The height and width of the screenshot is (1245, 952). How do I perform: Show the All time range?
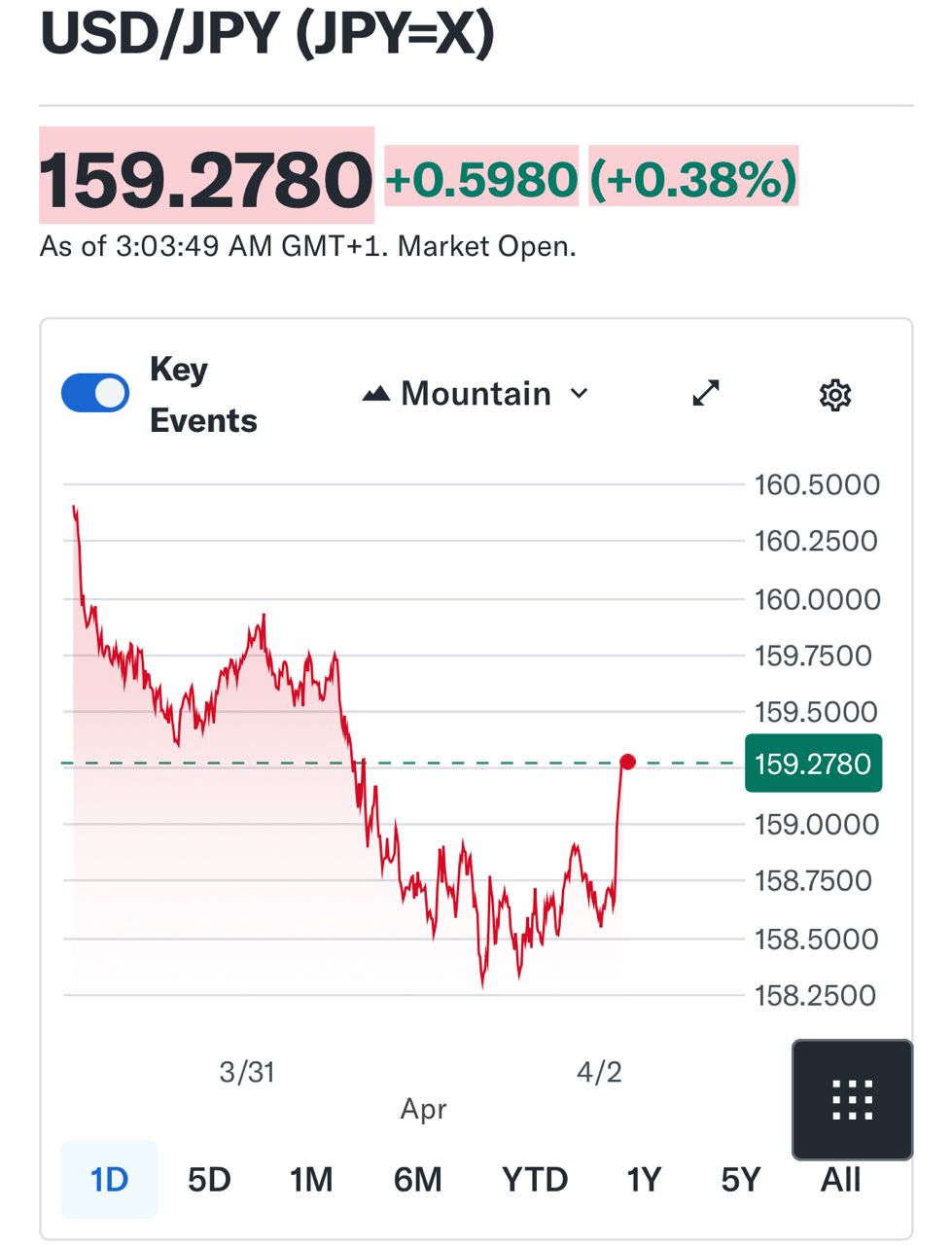(x=841, y=1180)
